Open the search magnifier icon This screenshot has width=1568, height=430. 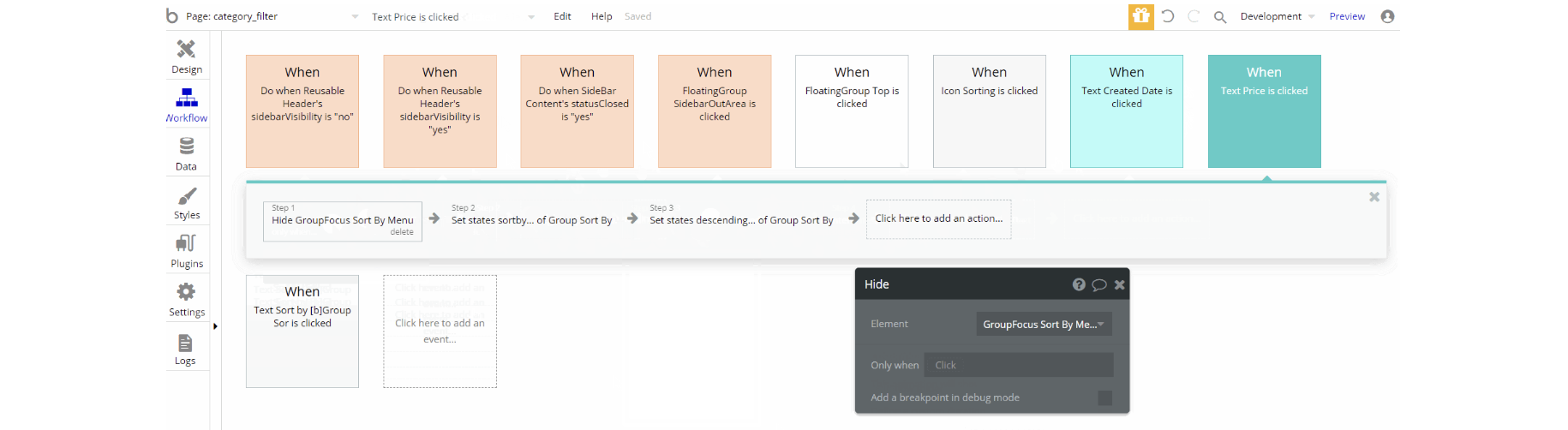pos(1220,16)
